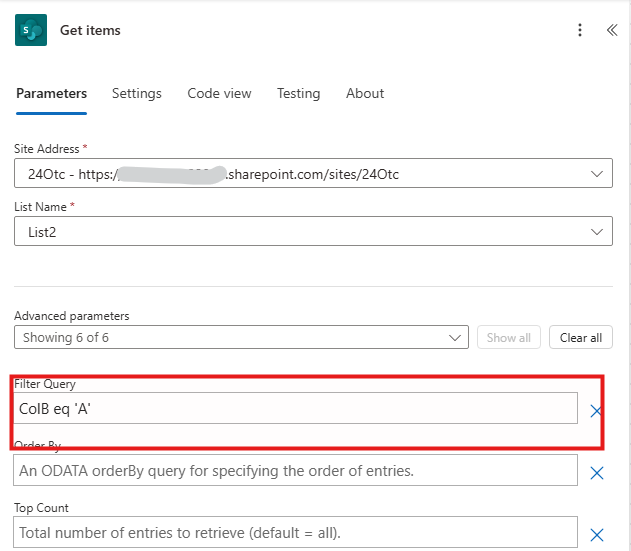This screenshot has height=551, width=631.
Task: Click the List Name label
Action: coord(40,207)
